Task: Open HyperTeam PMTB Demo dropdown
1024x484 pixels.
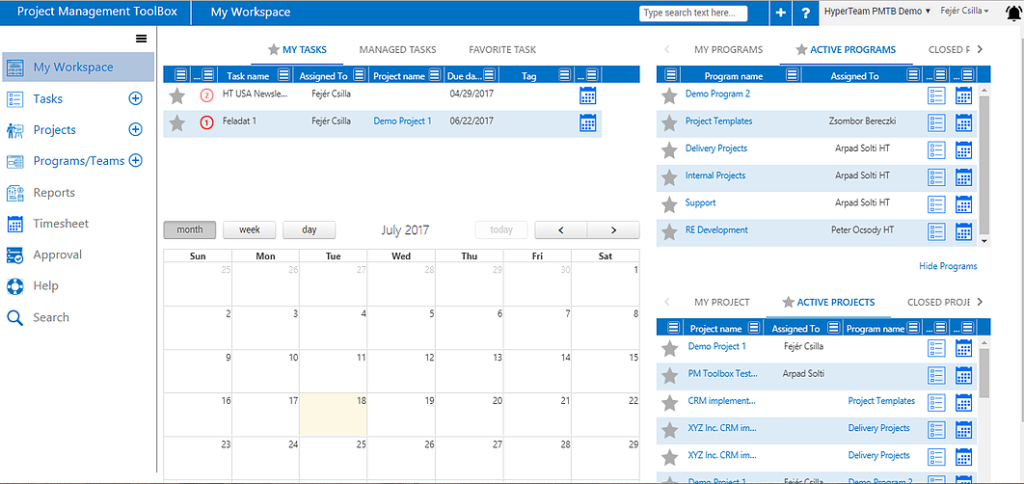Action: pos(878,10)
